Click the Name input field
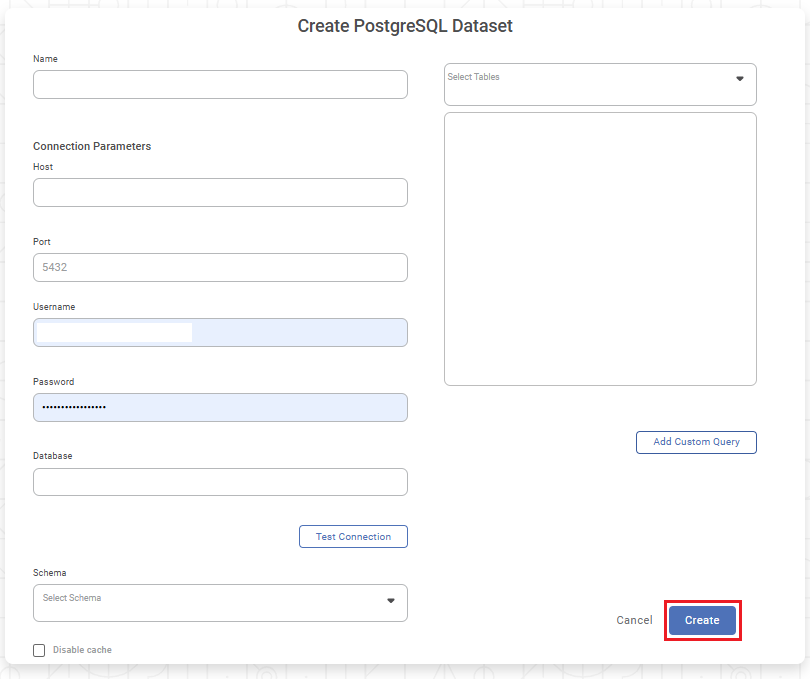Screen dimensions: 810x679 click(x=220, y=85)
